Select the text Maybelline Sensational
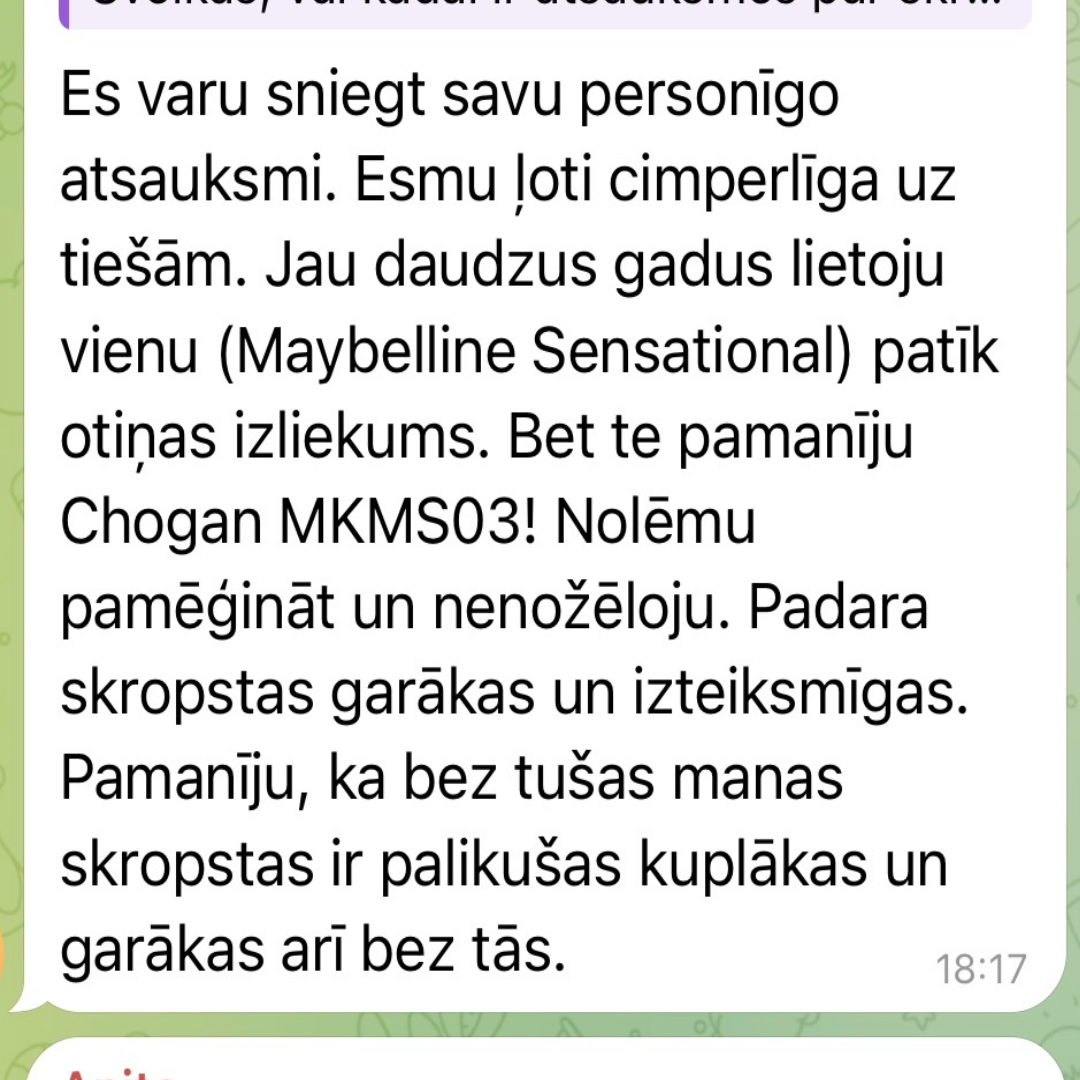 [534, 353]
